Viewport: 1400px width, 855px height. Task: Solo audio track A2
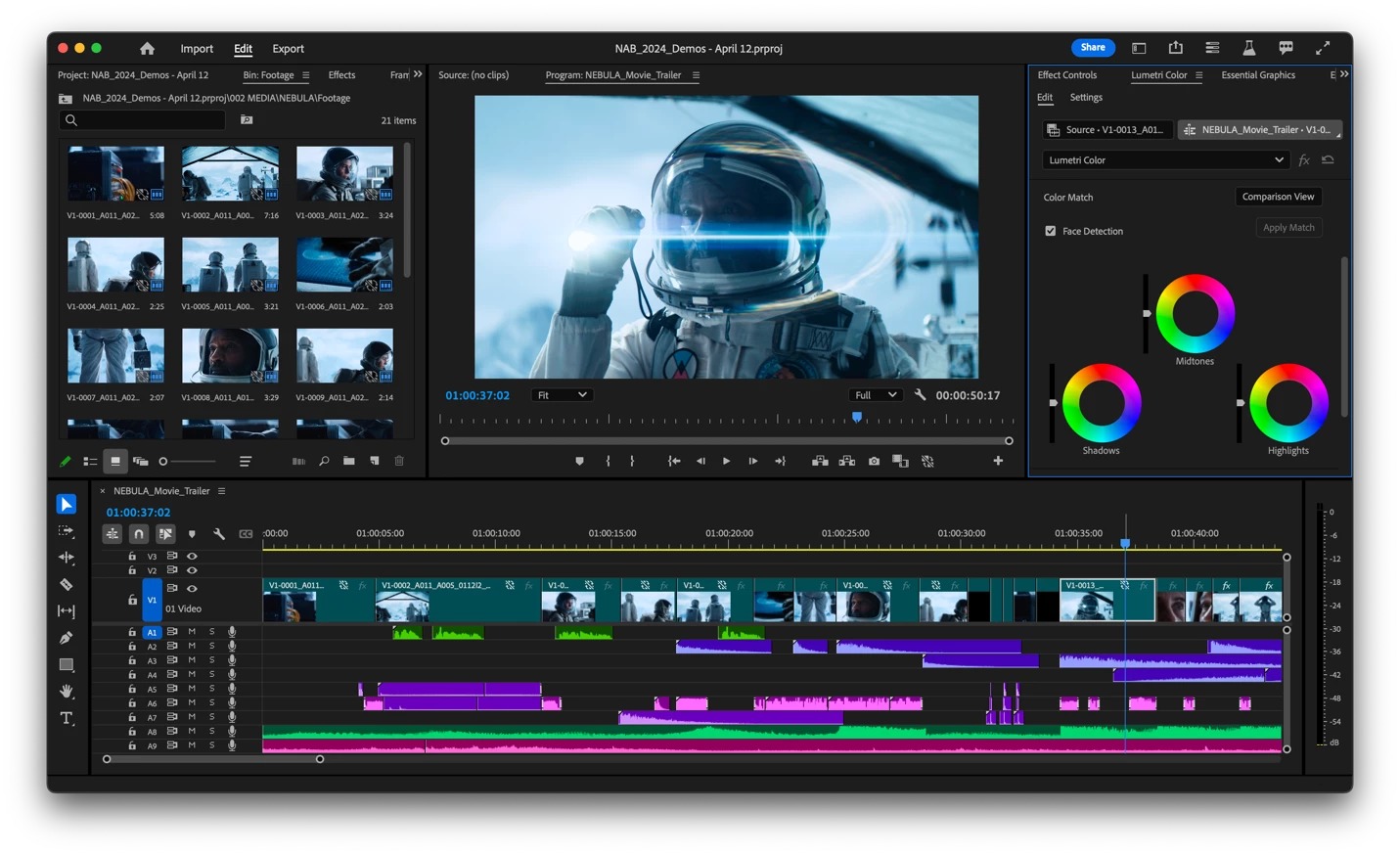211,646
